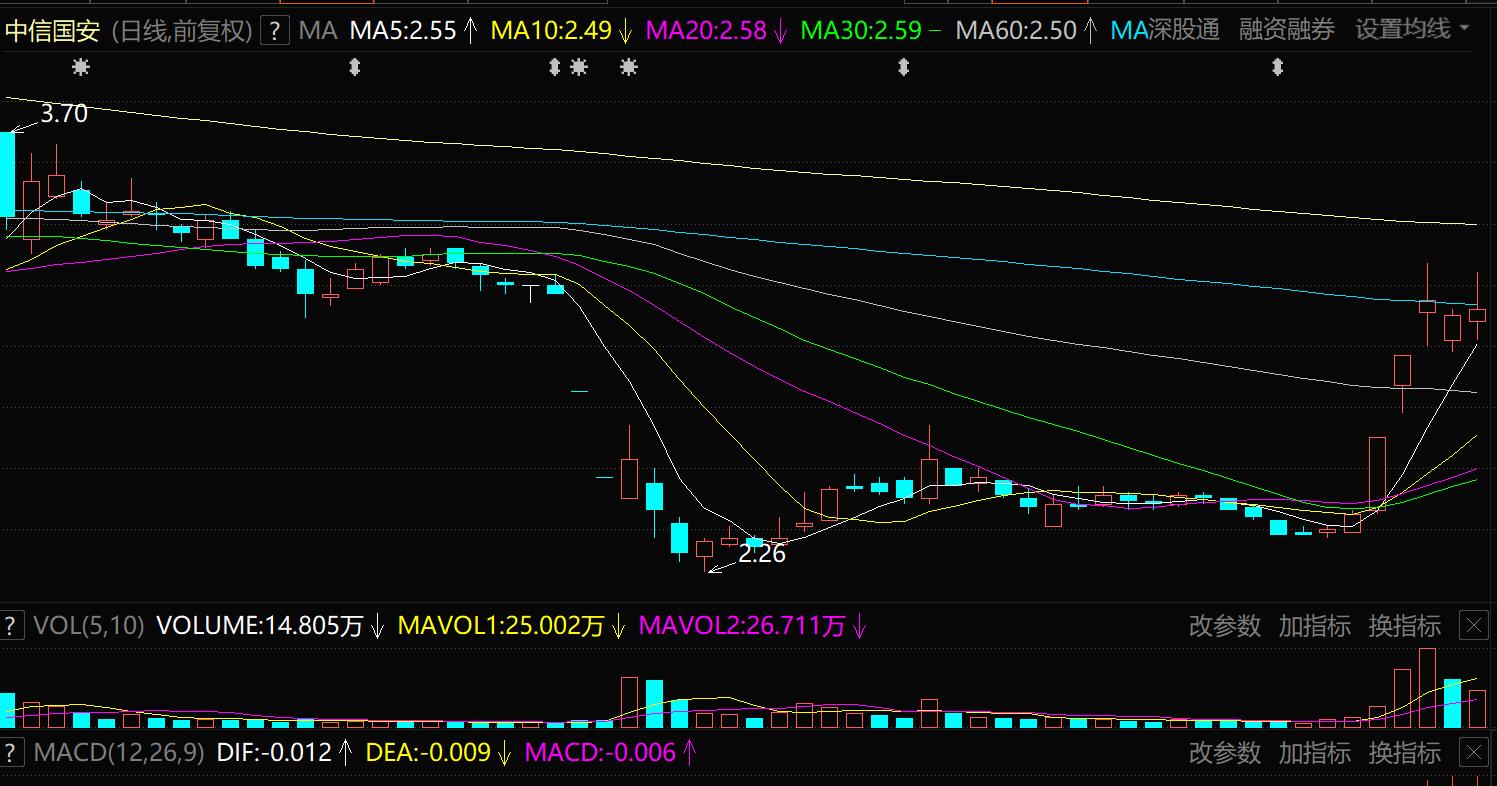Open the help icon beside 前复权 title
The width and height of the screenshot is (1497, 786).
(275, 31)
